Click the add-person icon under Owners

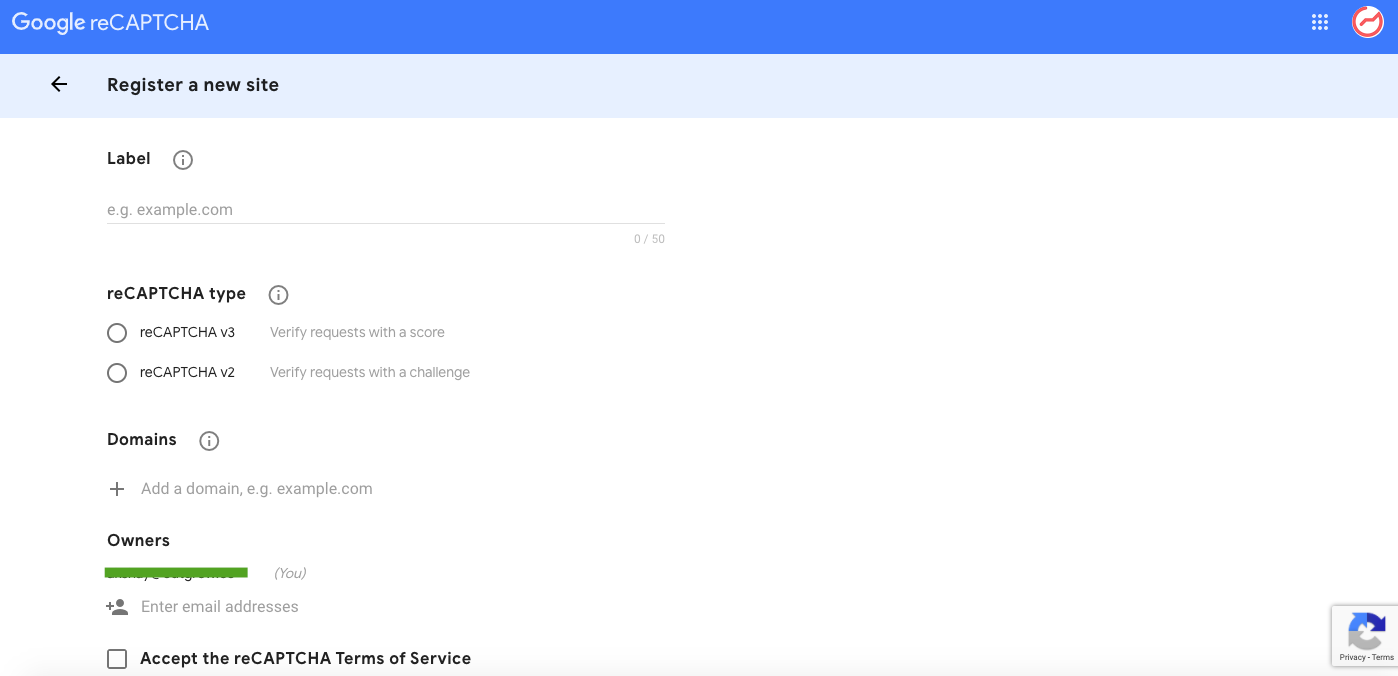coord(117,607)
